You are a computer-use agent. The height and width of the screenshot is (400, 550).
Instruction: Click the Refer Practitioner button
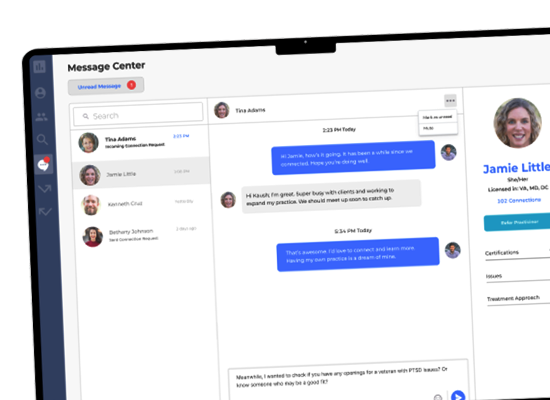pos(517,222)
